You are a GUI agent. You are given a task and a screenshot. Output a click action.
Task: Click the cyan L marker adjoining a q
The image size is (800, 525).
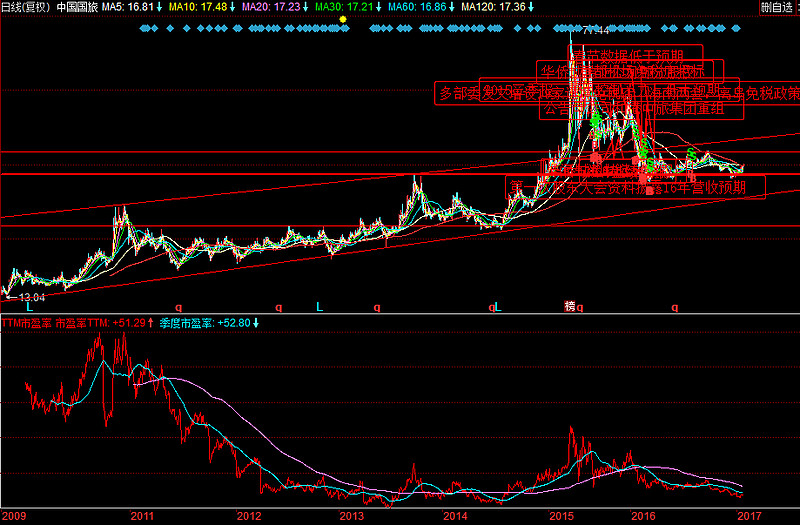coord(498,307)
